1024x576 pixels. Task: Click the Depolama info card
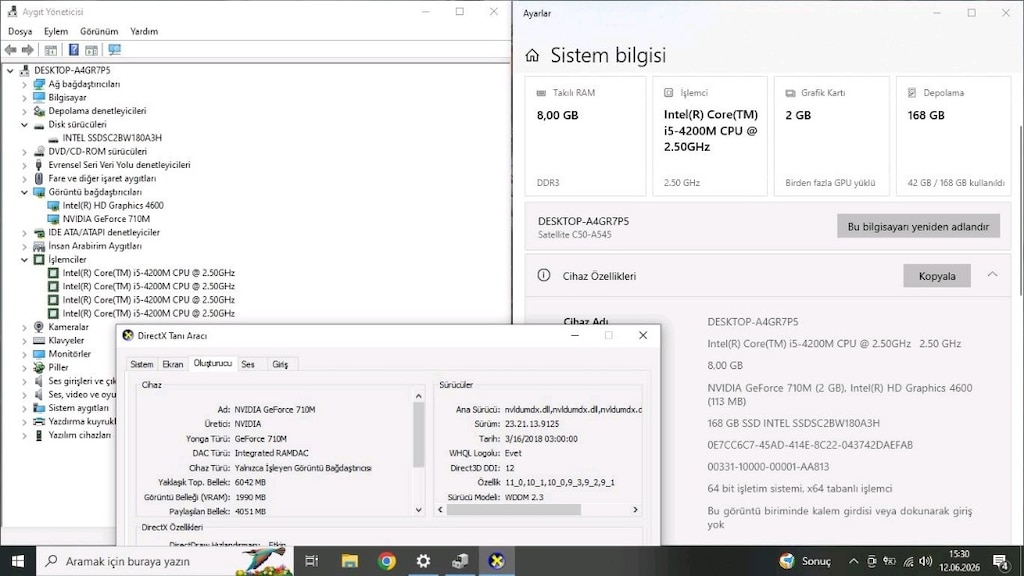[x=954, y=136]
